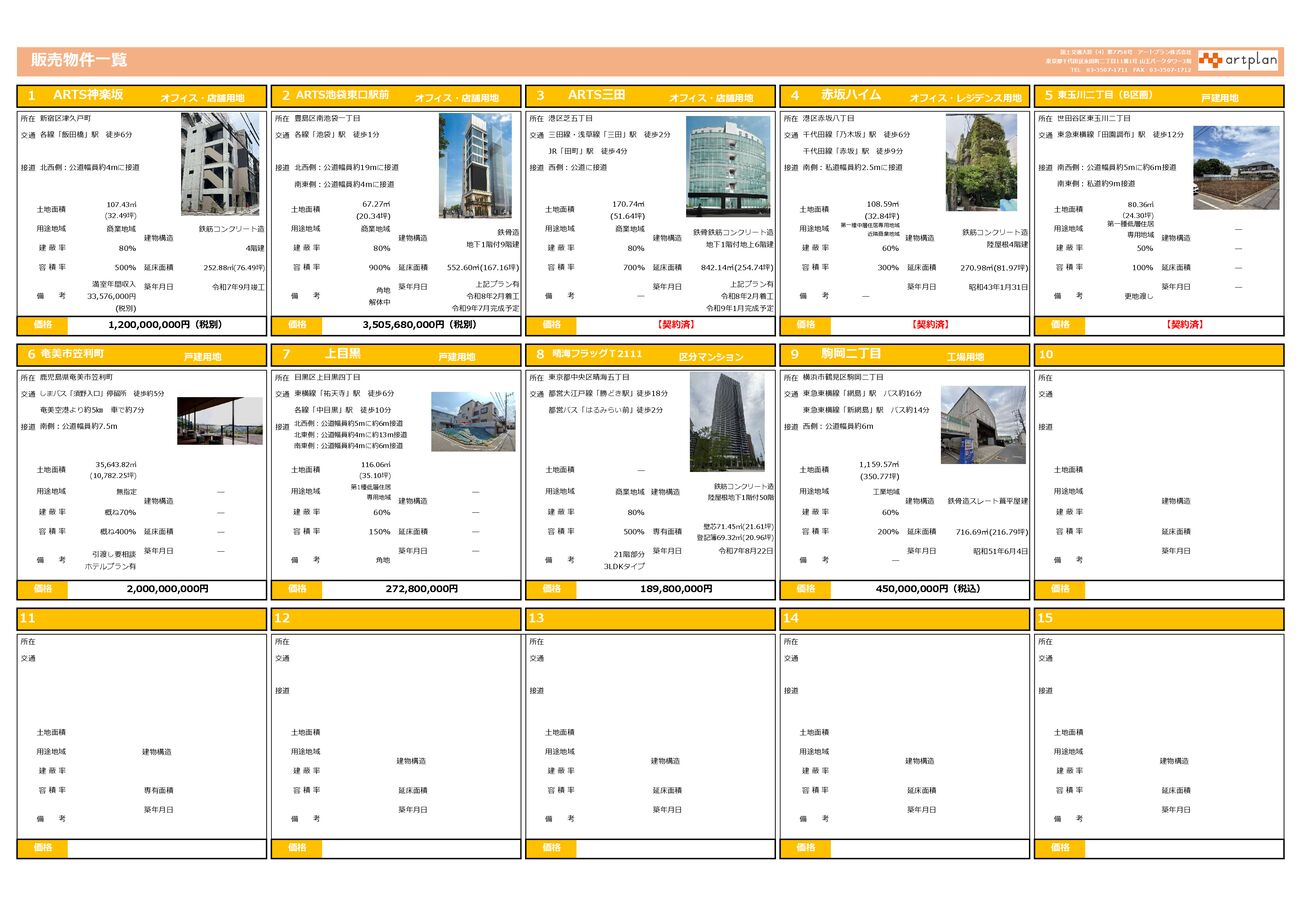Click the 3,505,680,000円 price cell
The width and height of the screenshot is (1300, 919).
(x=419, y=325)
